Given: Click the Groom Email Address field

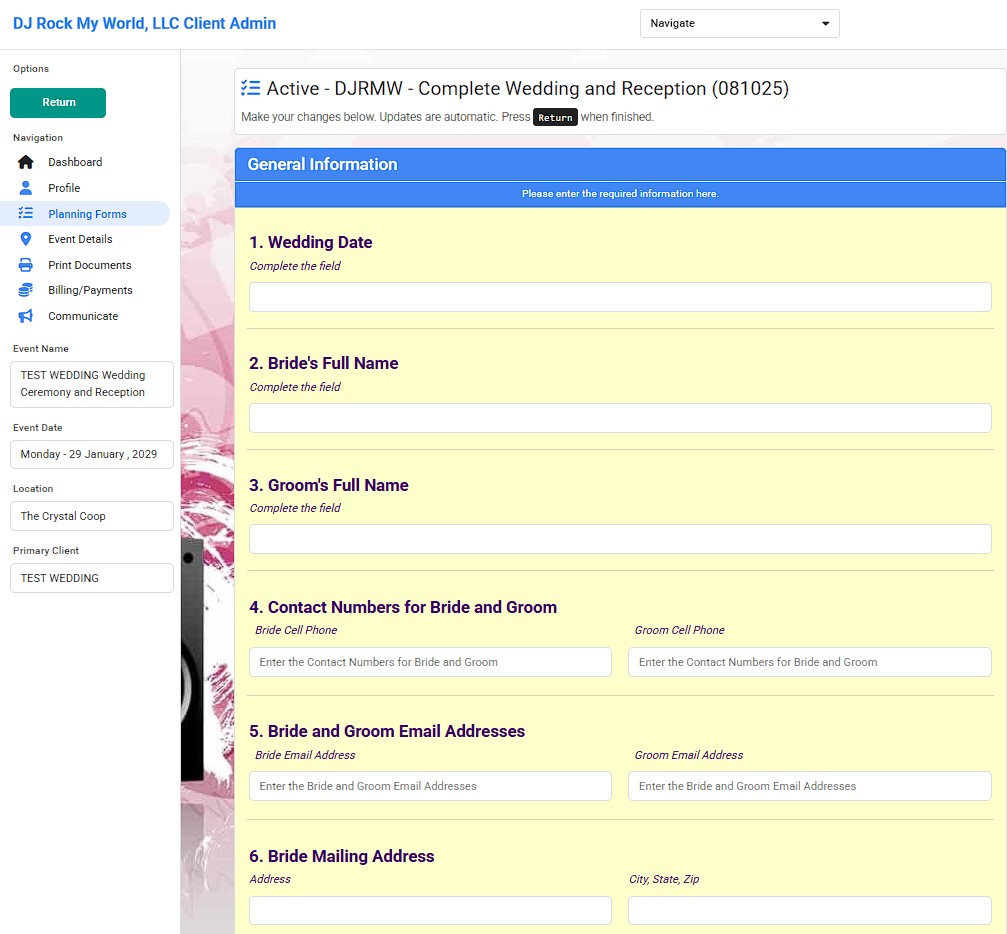Looking at the screenshot, I should coord(810,786).
